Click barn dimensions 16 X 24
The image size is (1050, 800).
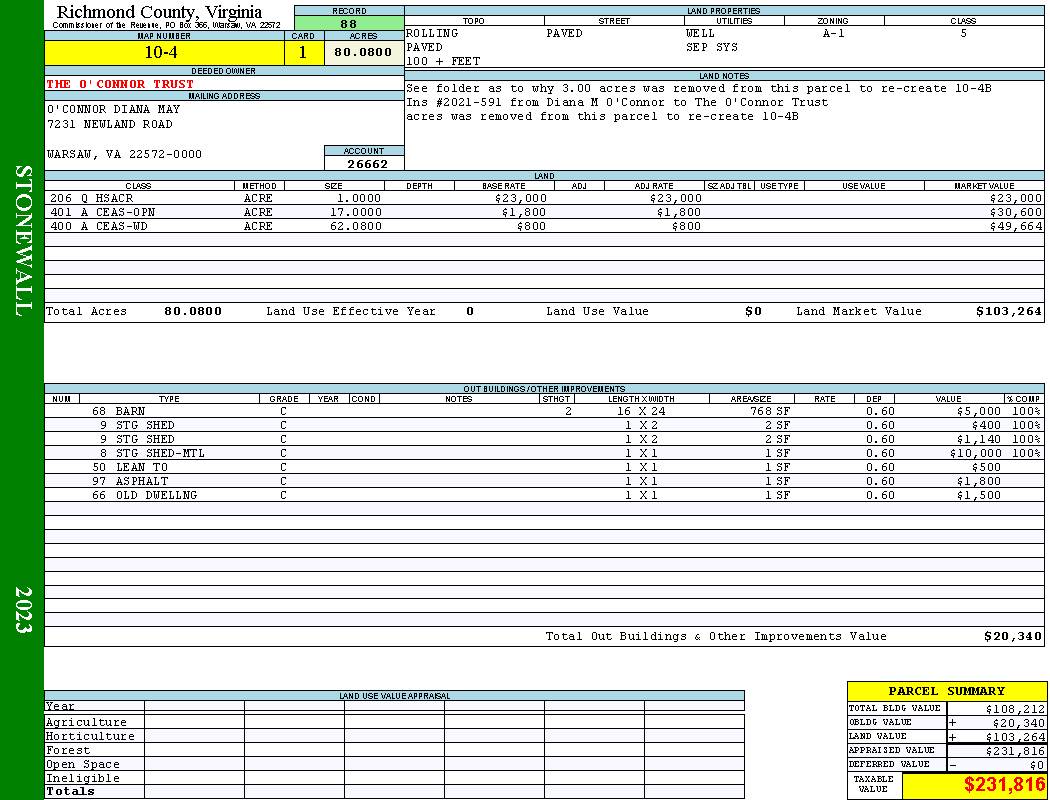641,411
